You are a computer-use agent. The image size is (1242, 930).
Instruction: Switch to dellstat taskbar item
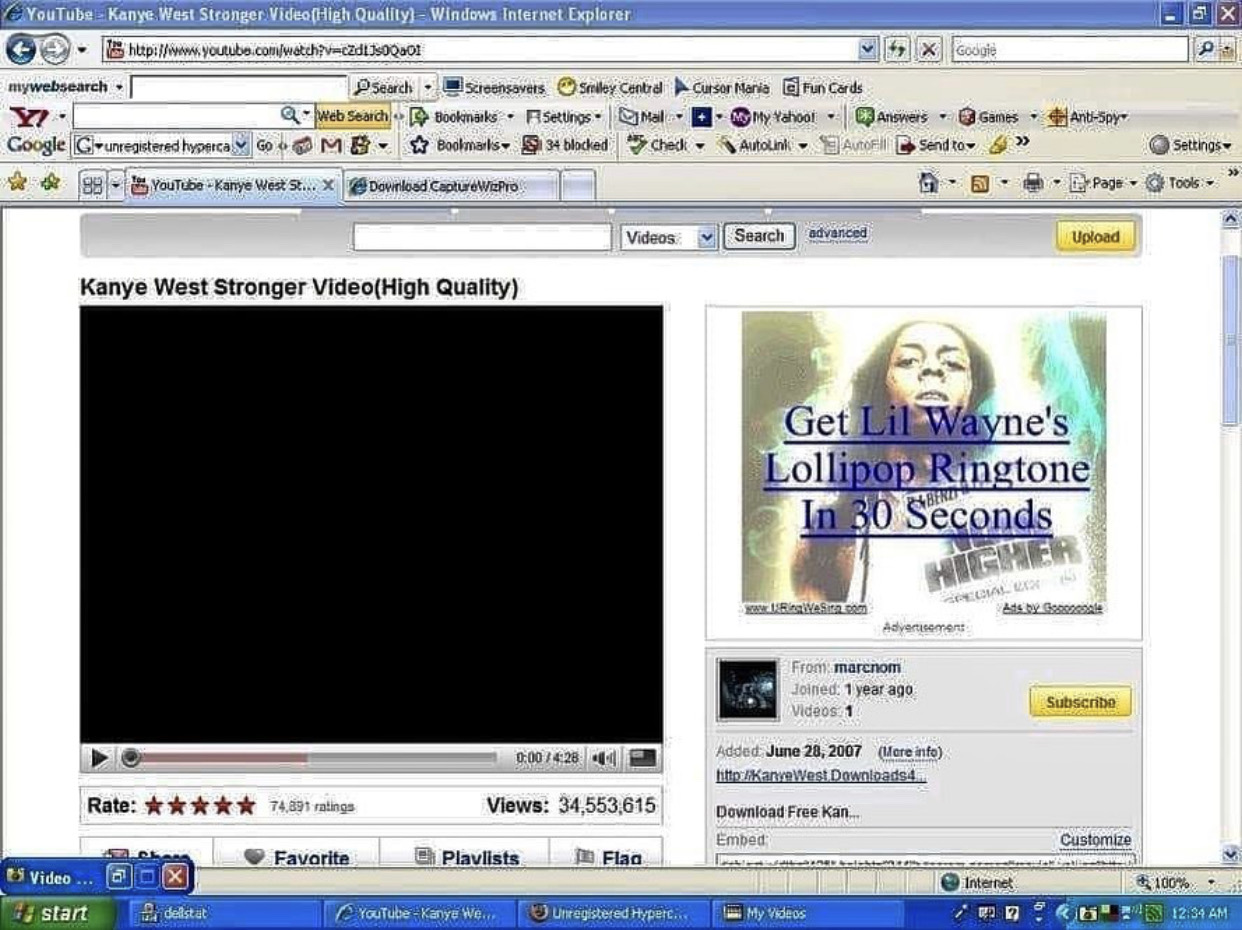coord(225,913)
